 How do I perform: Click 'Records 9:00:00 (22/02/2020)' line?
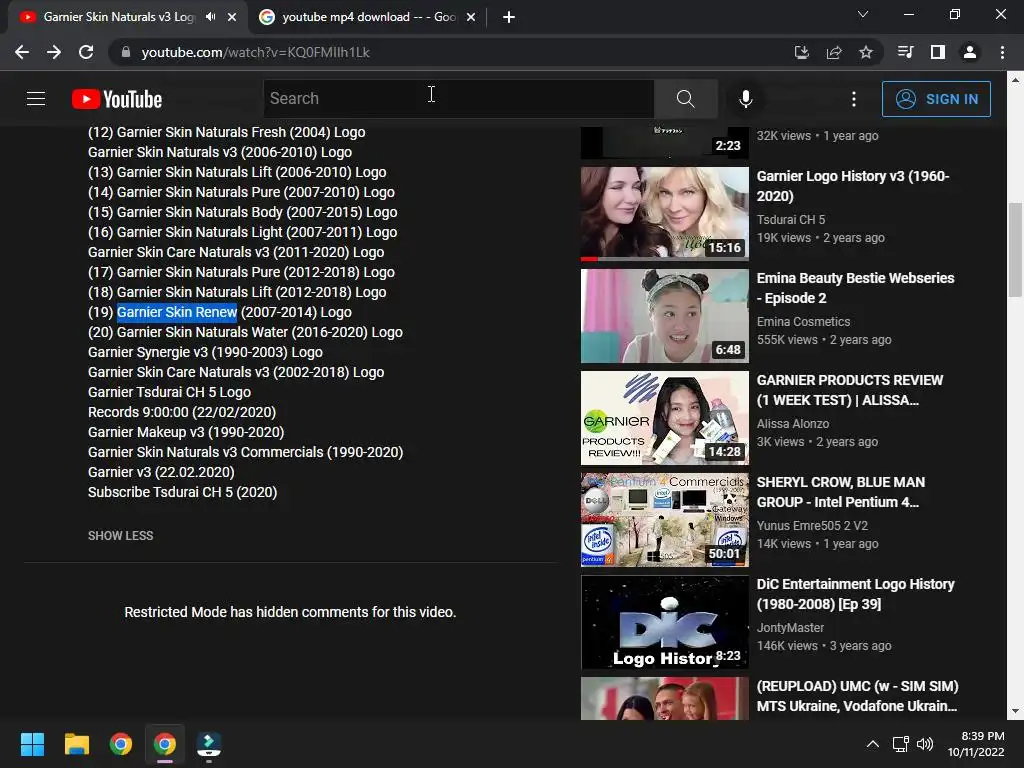click(x=182, y=412)
